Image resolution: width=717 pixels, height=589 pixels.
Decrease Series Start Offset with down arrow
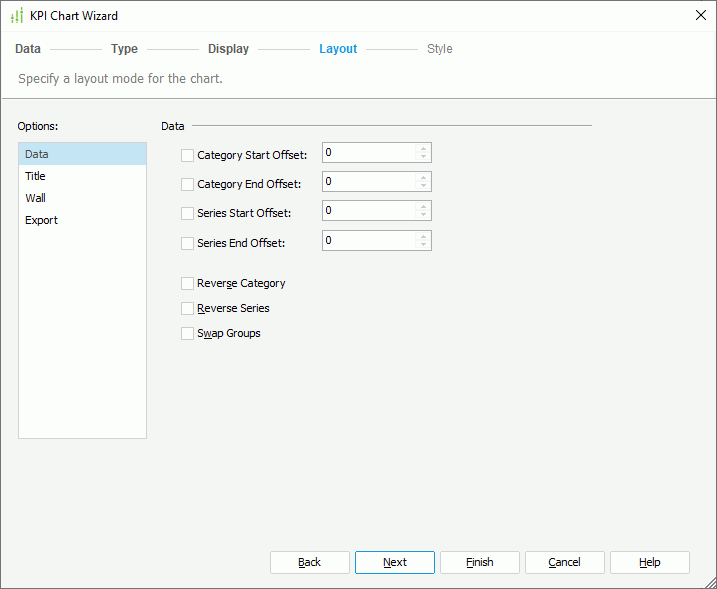423,214
